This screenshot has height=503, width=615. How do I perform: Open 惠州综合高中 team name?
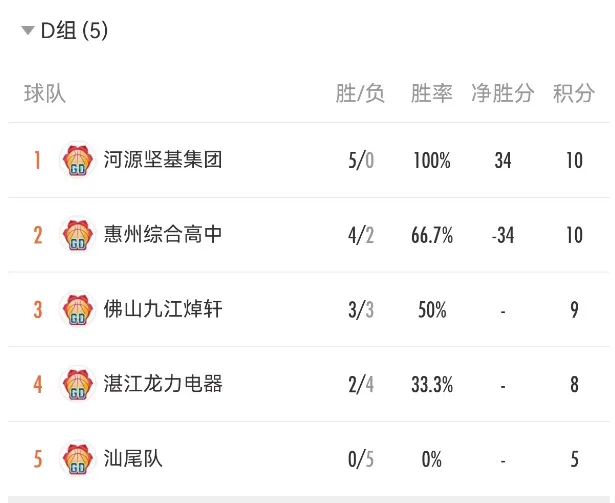tap(163, 234)
